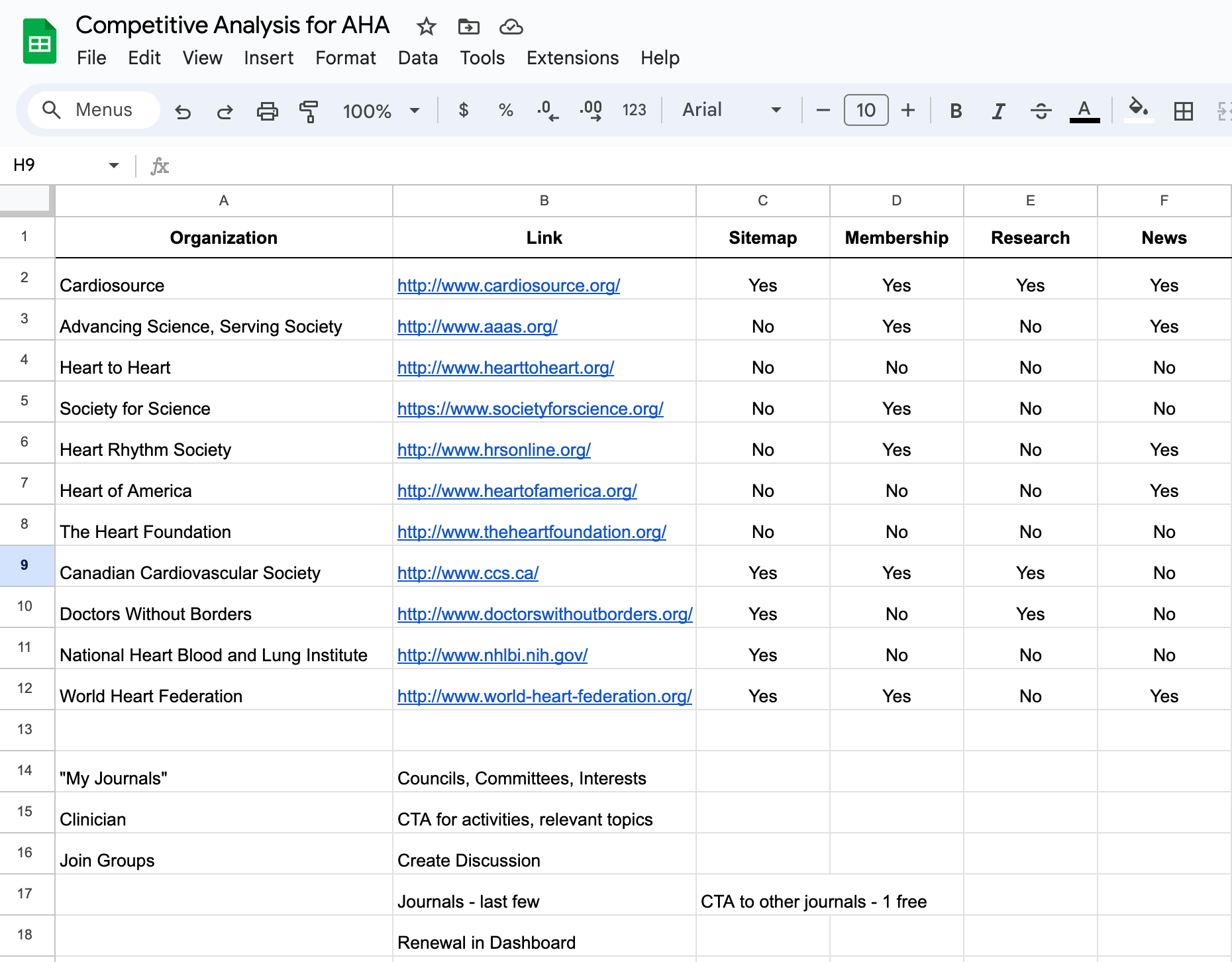Image resolution: width=1232 pixels, height=962 pixels.
Task: Open the Tools menu
Action: tap(482, 58)
